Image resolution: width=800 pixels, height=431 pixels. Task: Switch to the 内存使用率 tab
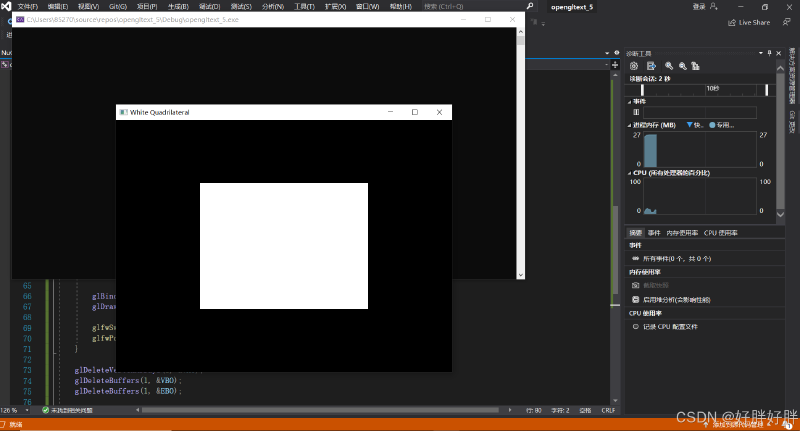tap(682, 233)
